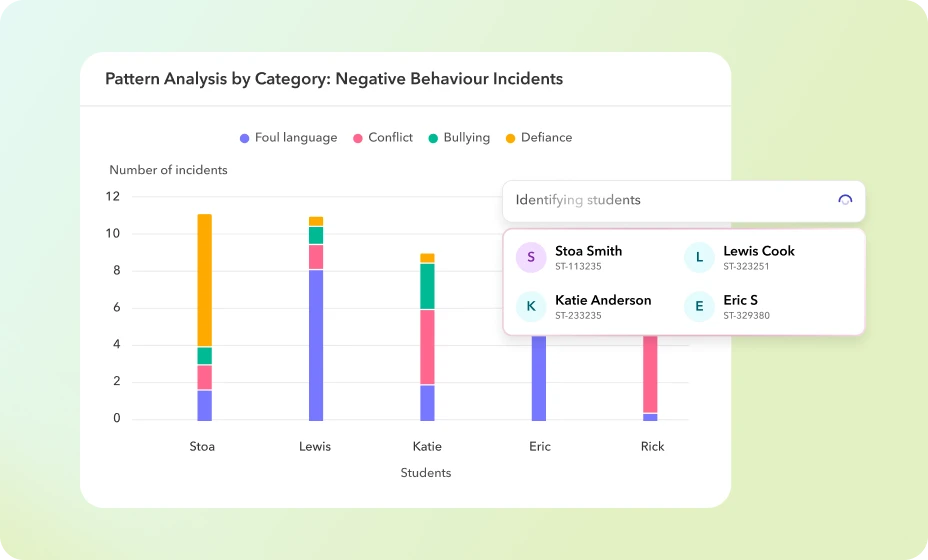Click Katie's green Bullying bar segment
The width and height of the screenshot is (928, 560).
[427, 287]
